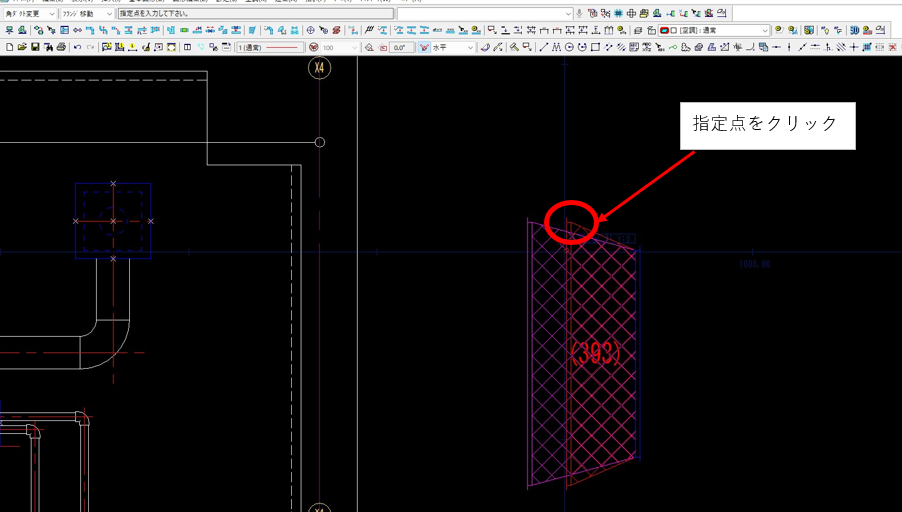Toggle the red circled no-scale icon
Image resolution: width=902 pixels, height=512 pixels.
314,47
